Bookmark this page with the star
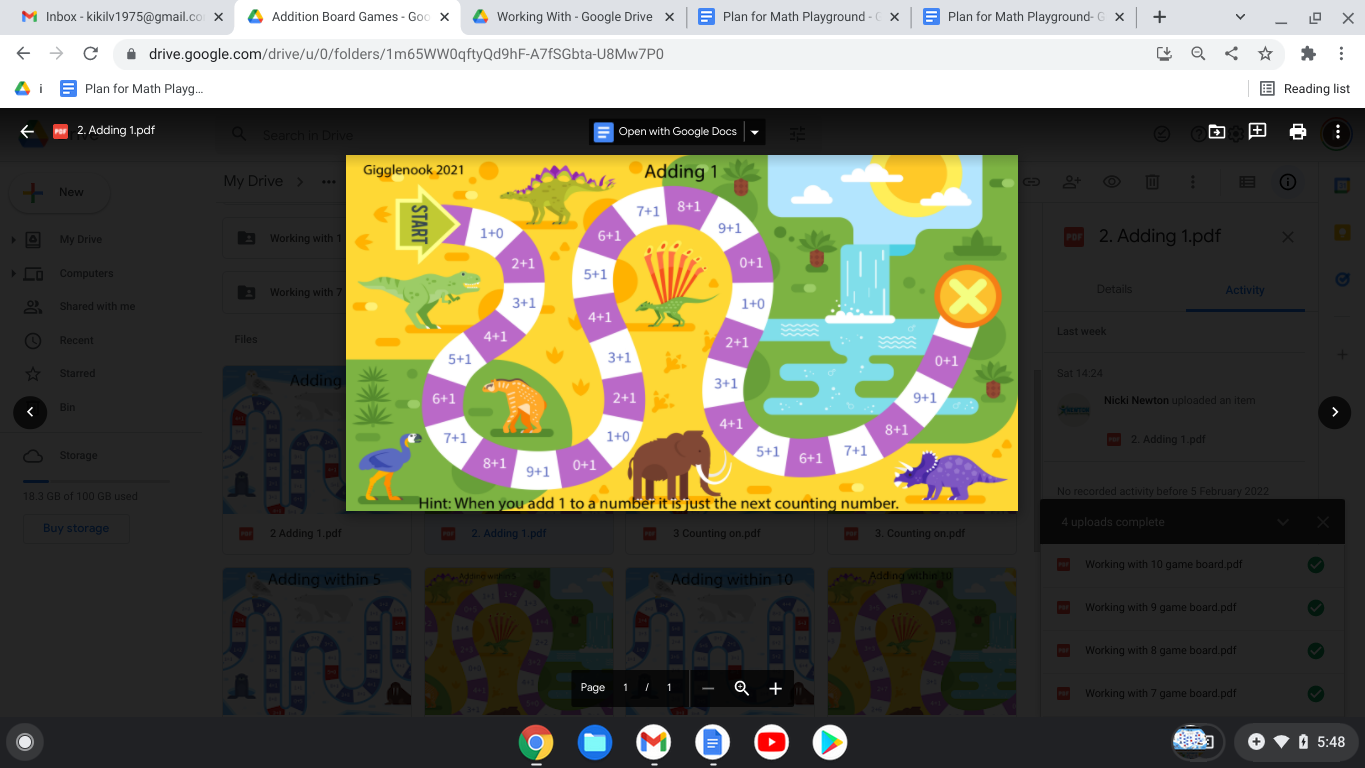The width and height of the screenshot is (1365, 768). (1265, 54)
